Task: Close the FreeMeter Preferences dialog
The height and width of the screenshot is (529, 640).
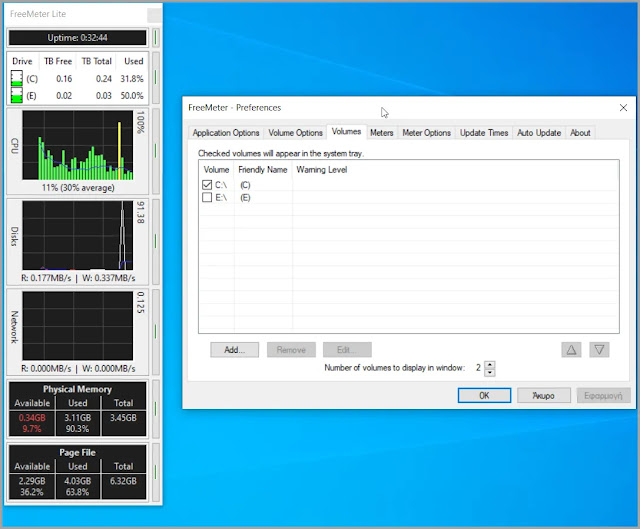Action: point(623,108)
